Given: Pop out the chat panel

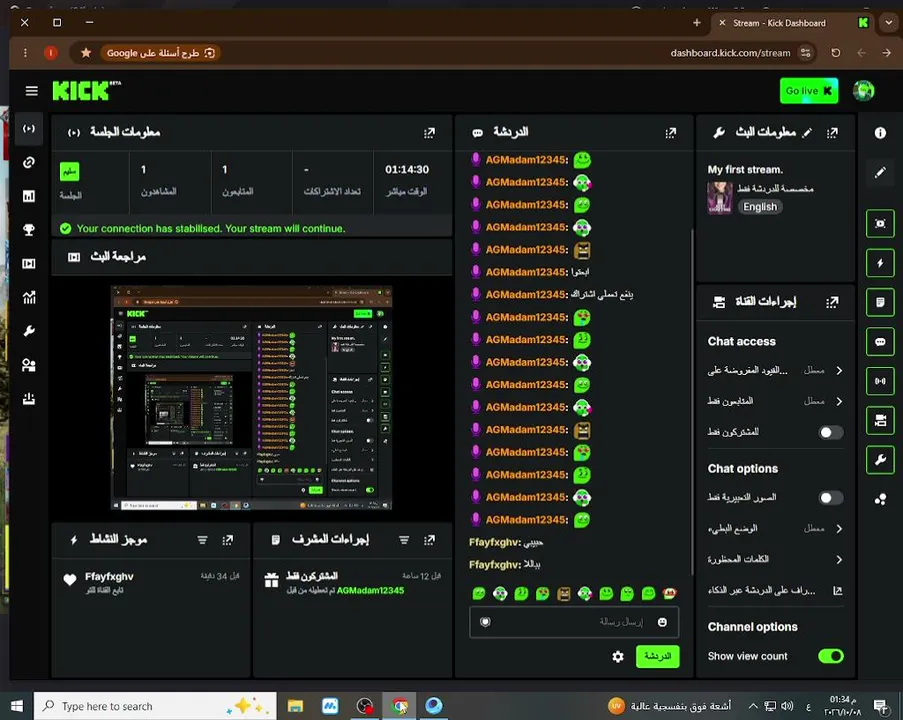Looking at the screenshot, I should [x=671, y=133].
